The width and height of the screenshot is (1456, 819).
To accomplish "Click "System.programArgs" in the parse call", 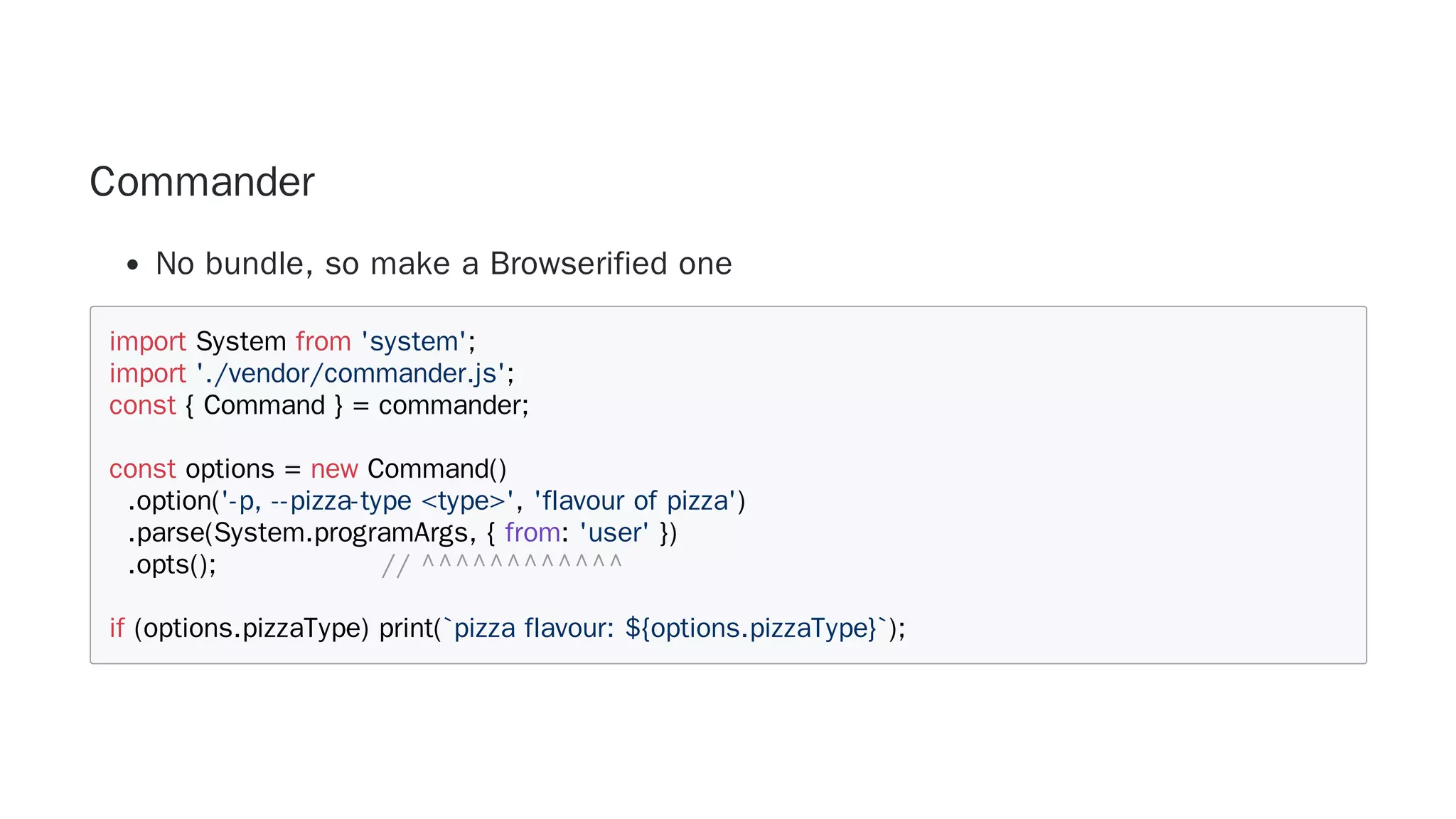I will tap(341, 533).
